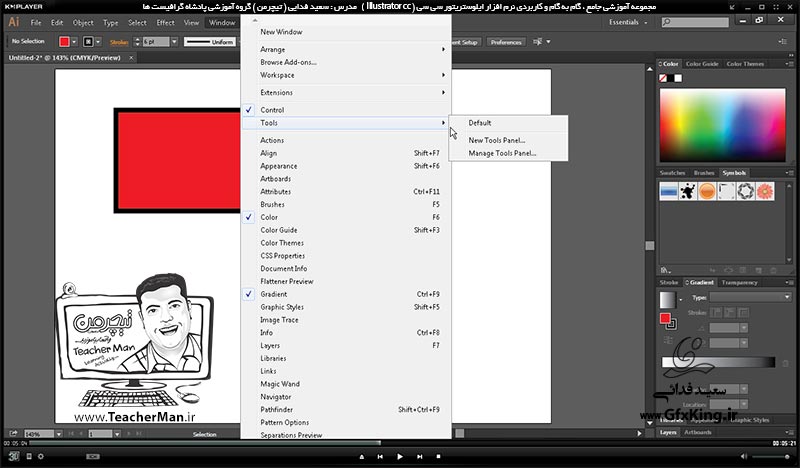800x468 pixels.
Task: Click the align-to icon beside Preferences
Action: click(537, 42)
